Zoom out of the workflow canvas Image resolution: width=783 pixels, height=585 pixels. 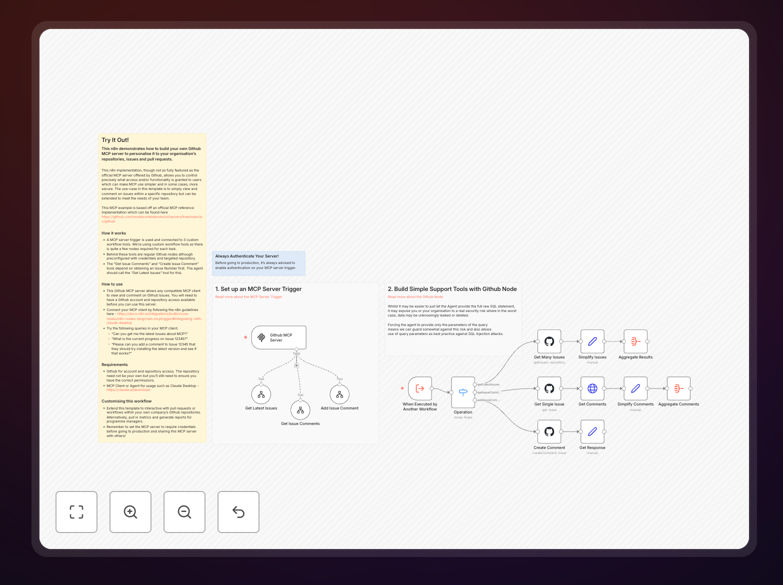click(184, 512)
